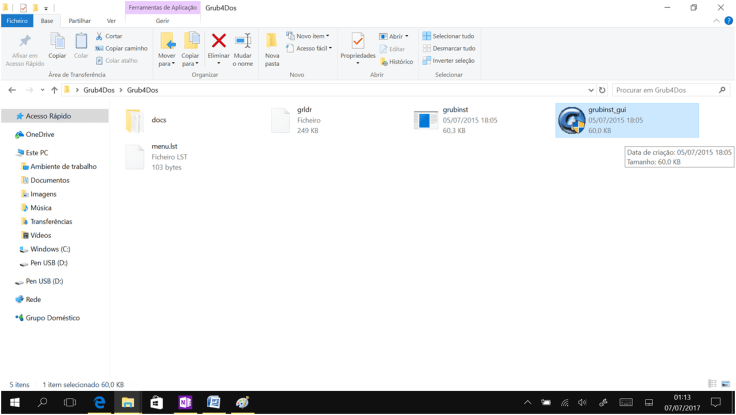Refresh the current folder view
The image size is (736, 415).
(x=602, y=90)
